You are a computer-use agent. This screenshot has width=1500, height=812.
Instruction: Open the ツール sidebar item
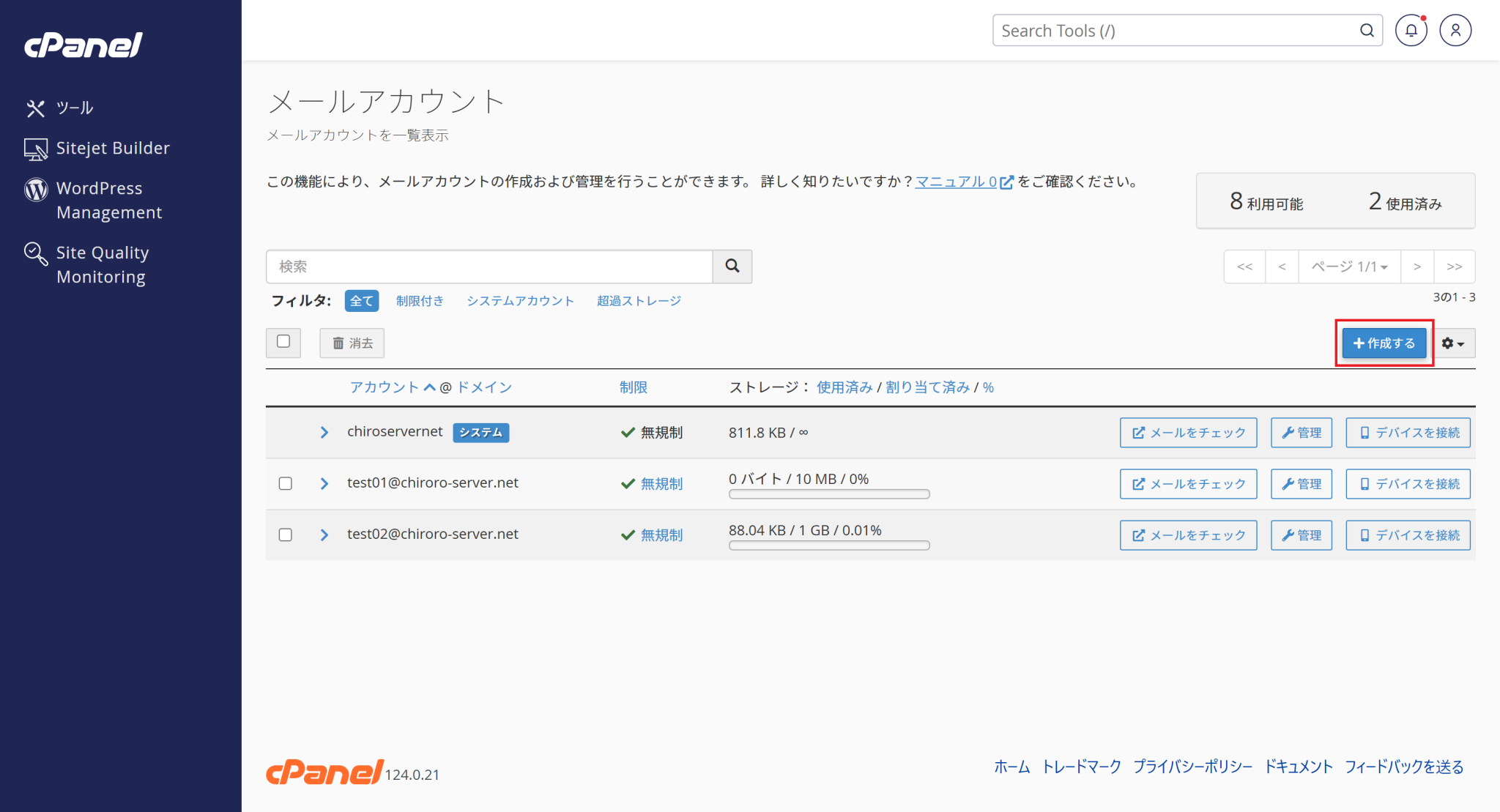tap(75, 108)
